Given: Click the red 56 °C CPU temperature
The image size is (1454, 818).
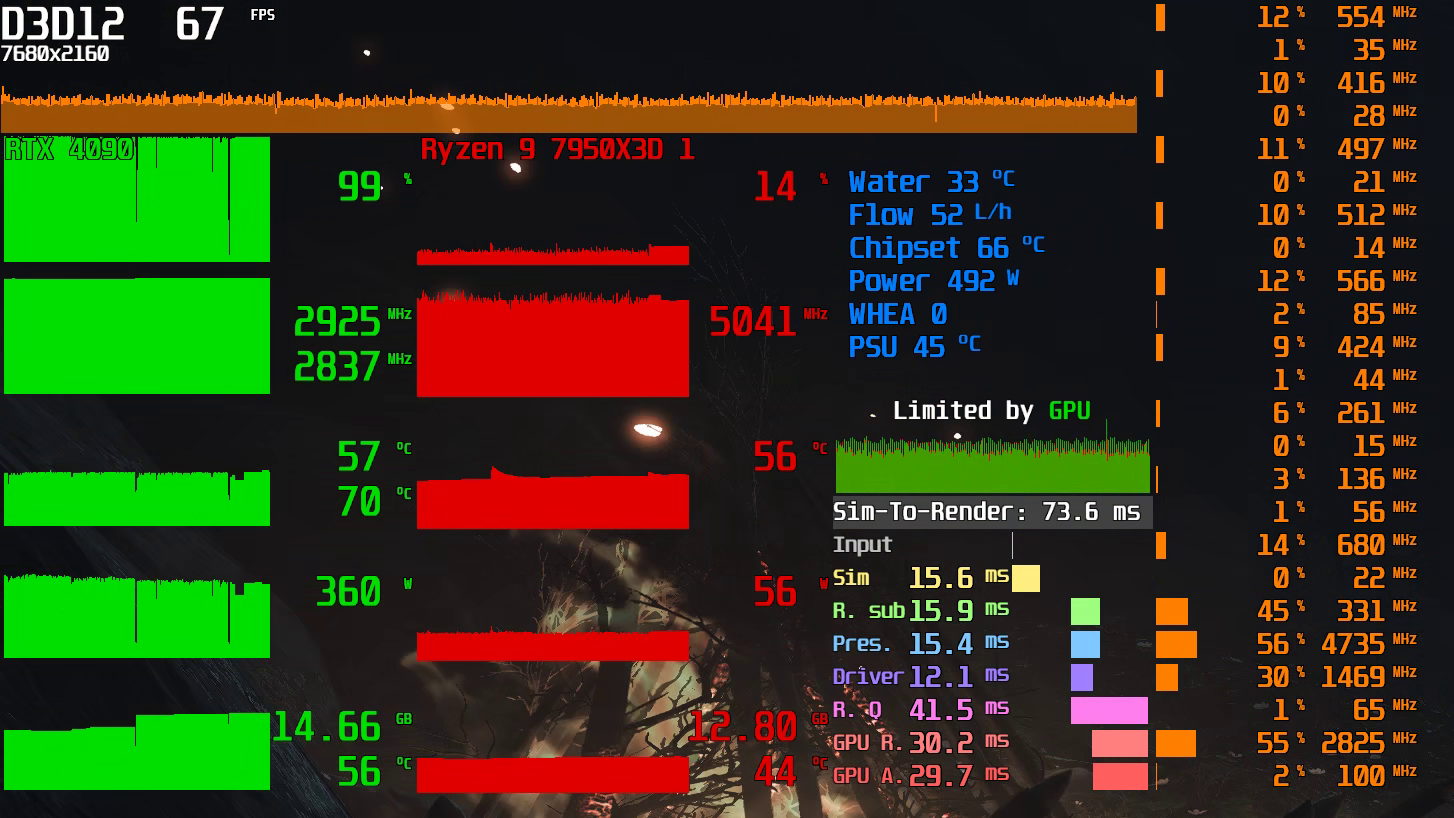Looking at the screenshot, I should 790,456.
